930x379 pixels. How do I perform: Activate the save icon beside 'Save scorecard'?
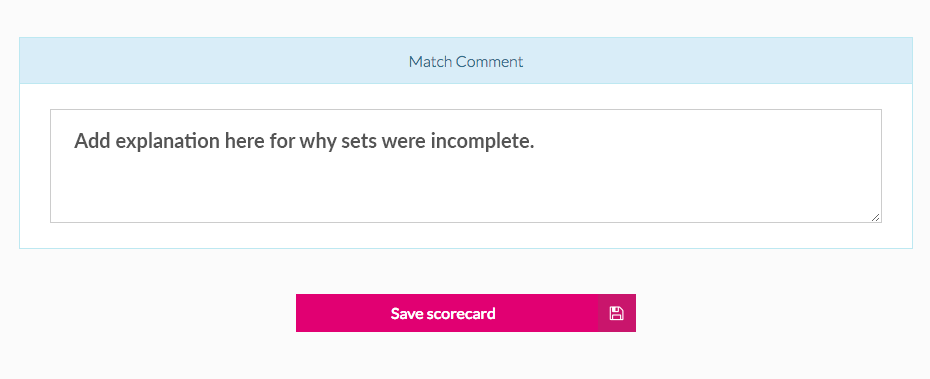(x=616, y=313)
